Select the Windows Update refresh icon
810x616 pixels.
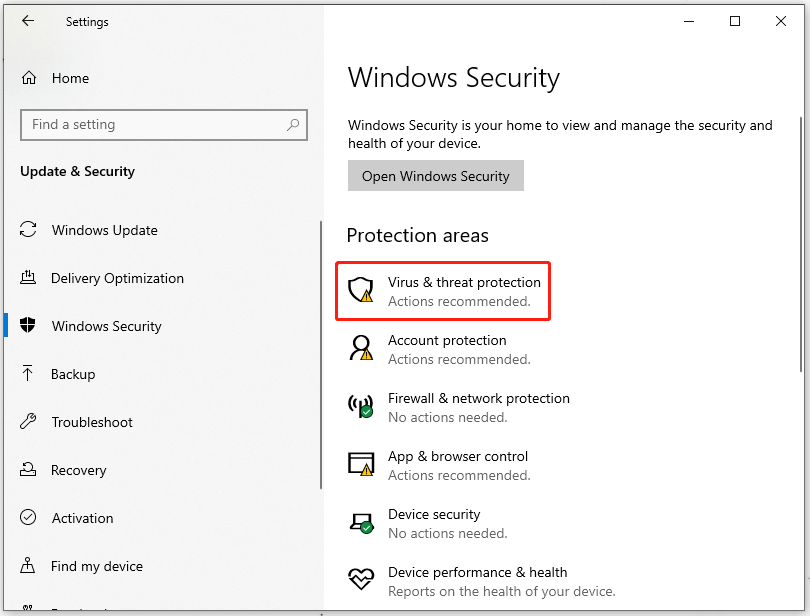pyautogui.click(x=26, y=230)
